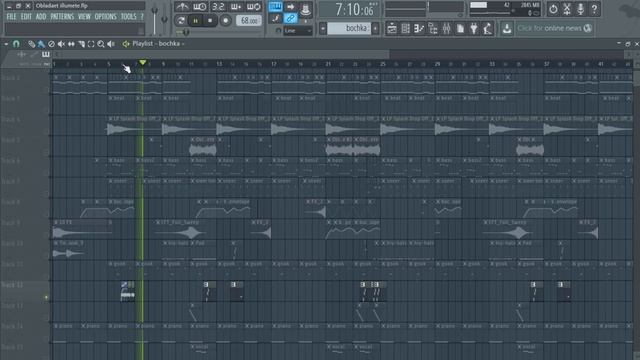Click the tempo display showing 68
The image size is (640, 360).
pos(249,20)
